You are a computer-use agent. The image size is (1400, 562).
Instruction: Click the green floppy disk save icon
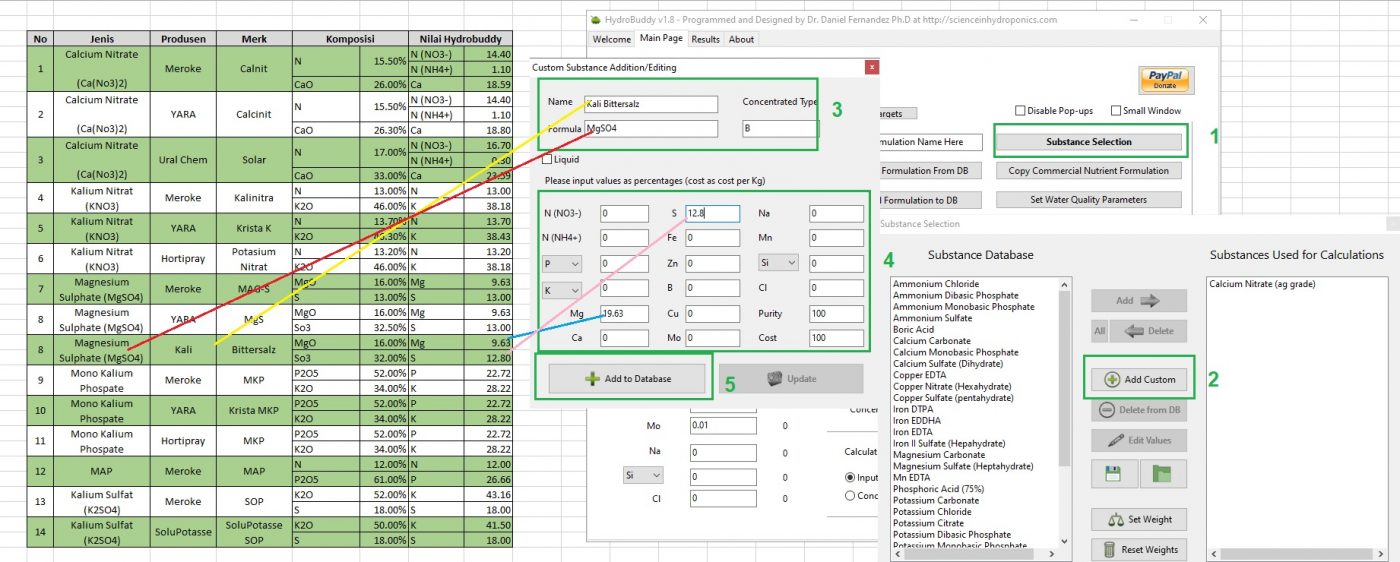1113,474
